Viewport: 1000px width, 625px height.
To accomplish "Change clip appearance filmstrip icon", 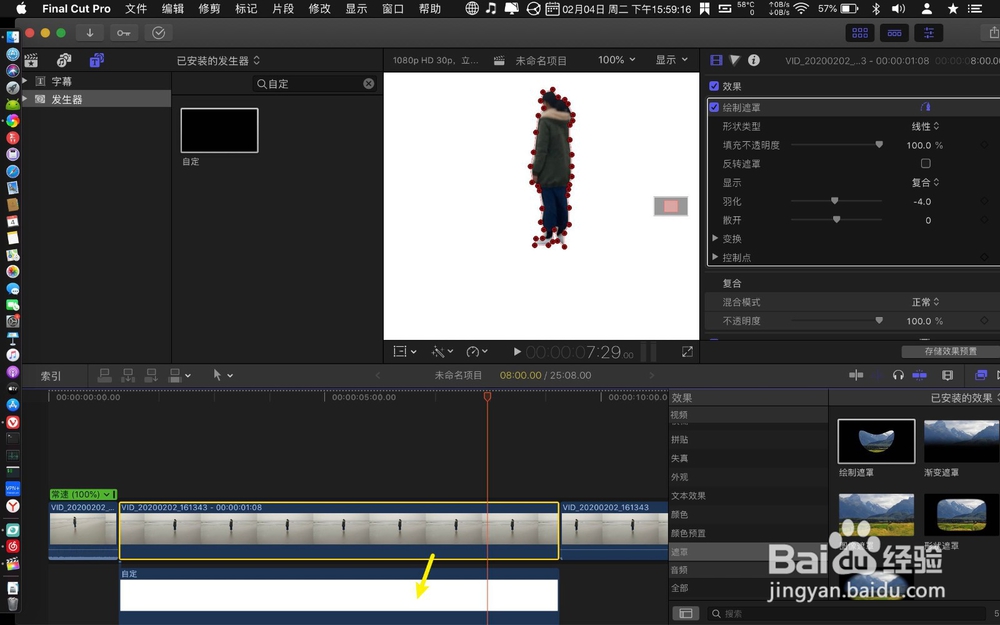I will pyautogui.click(x=948, y=375).
